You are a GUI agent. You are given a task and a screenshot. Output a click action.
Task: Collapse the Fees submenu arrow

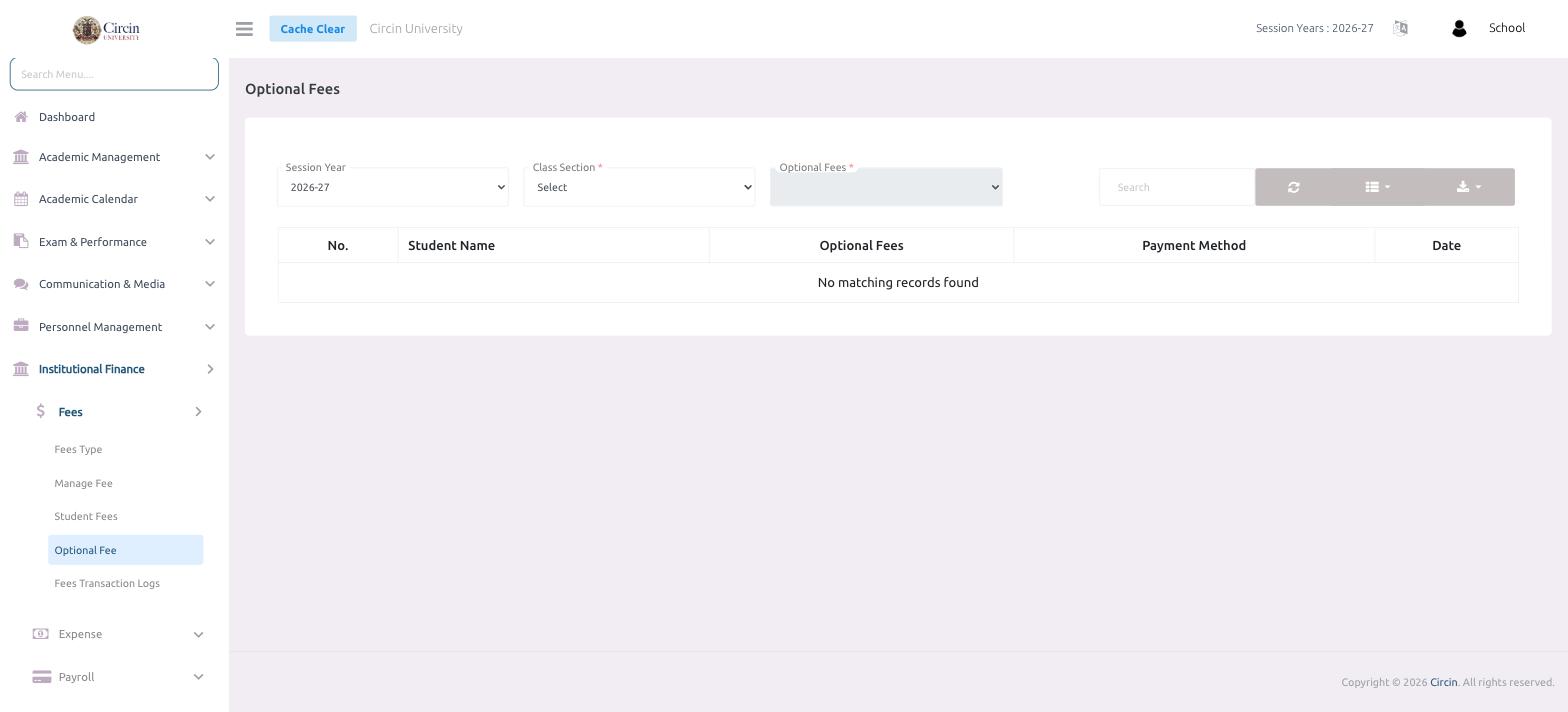pyautogui.click(x=198, y=412)
